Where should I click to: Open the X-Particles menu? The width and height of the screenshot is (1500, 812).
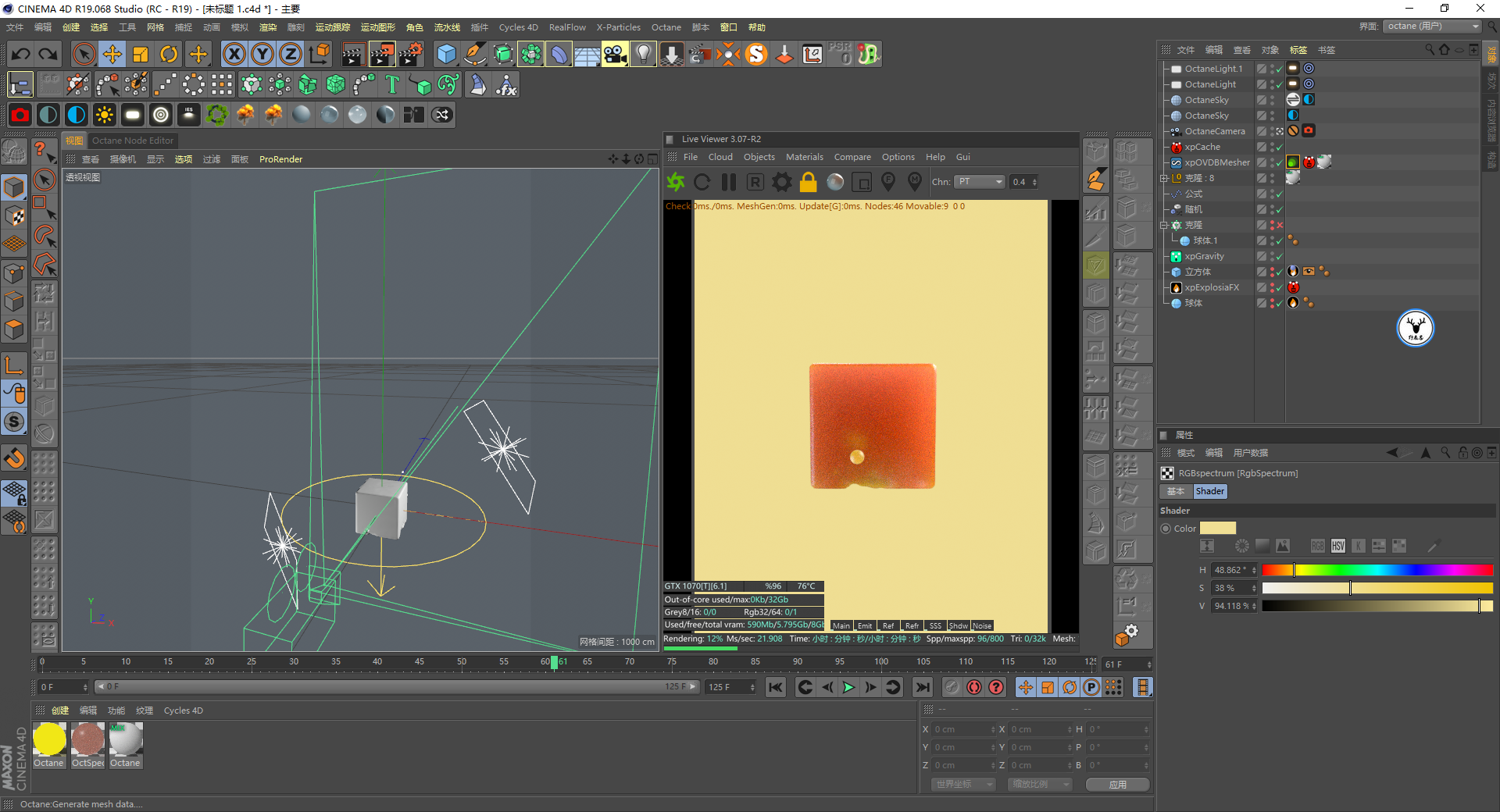619,27
